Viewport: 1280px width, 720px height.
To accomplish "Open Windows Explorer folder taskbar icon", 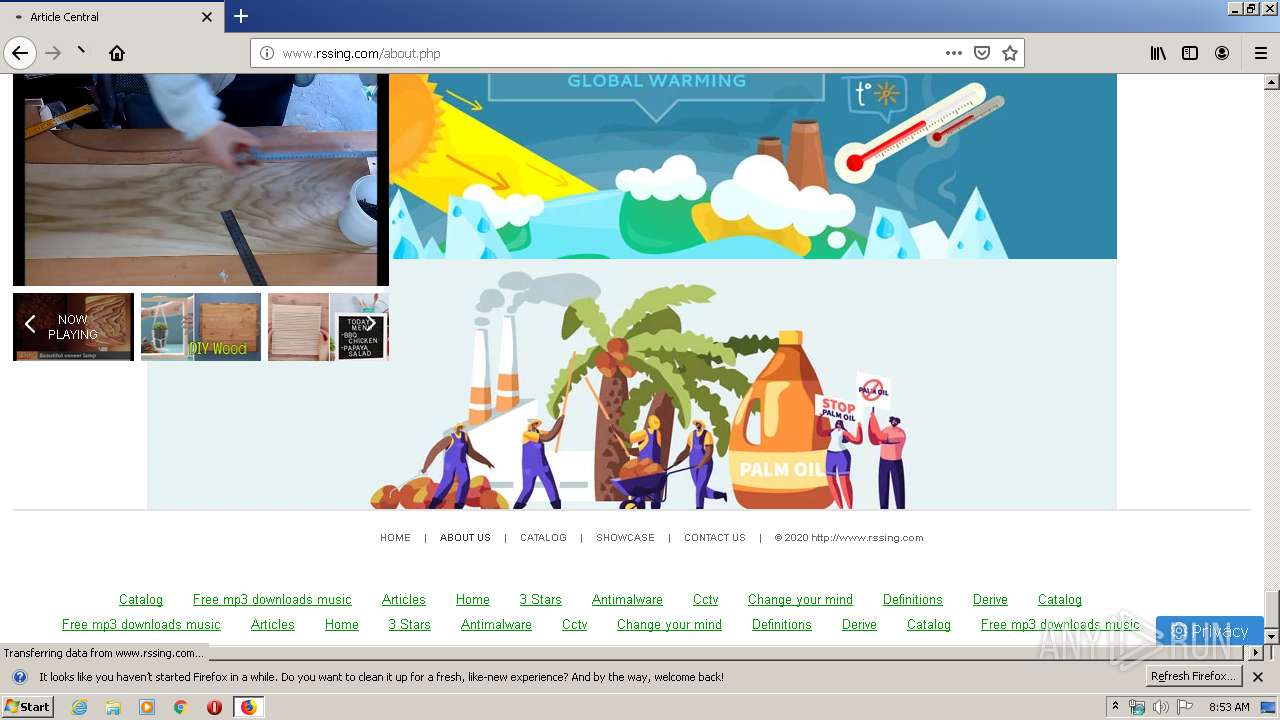I will pos(113,707).
